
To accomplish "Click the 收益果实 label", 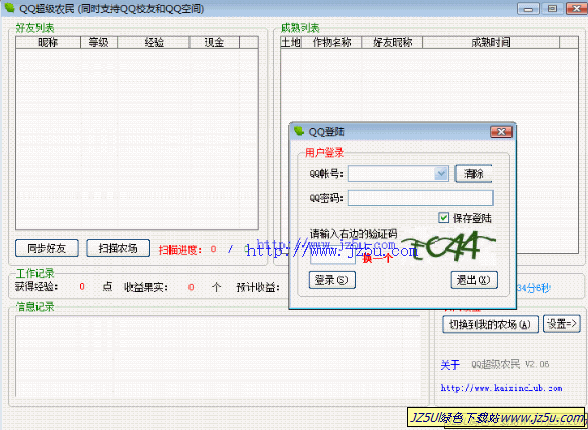I will click(x=146, y=287).
